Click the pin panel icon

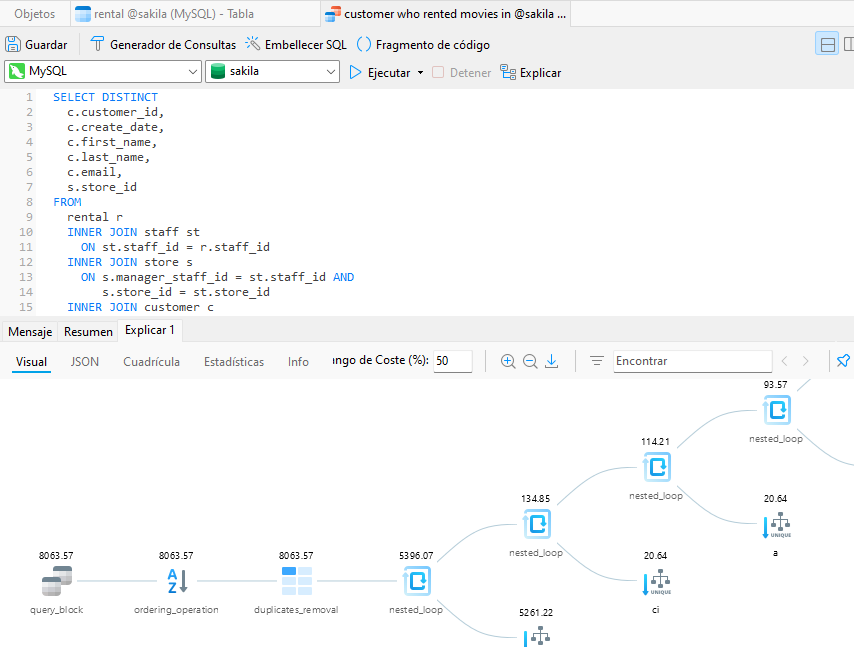[x=843, y=361]
